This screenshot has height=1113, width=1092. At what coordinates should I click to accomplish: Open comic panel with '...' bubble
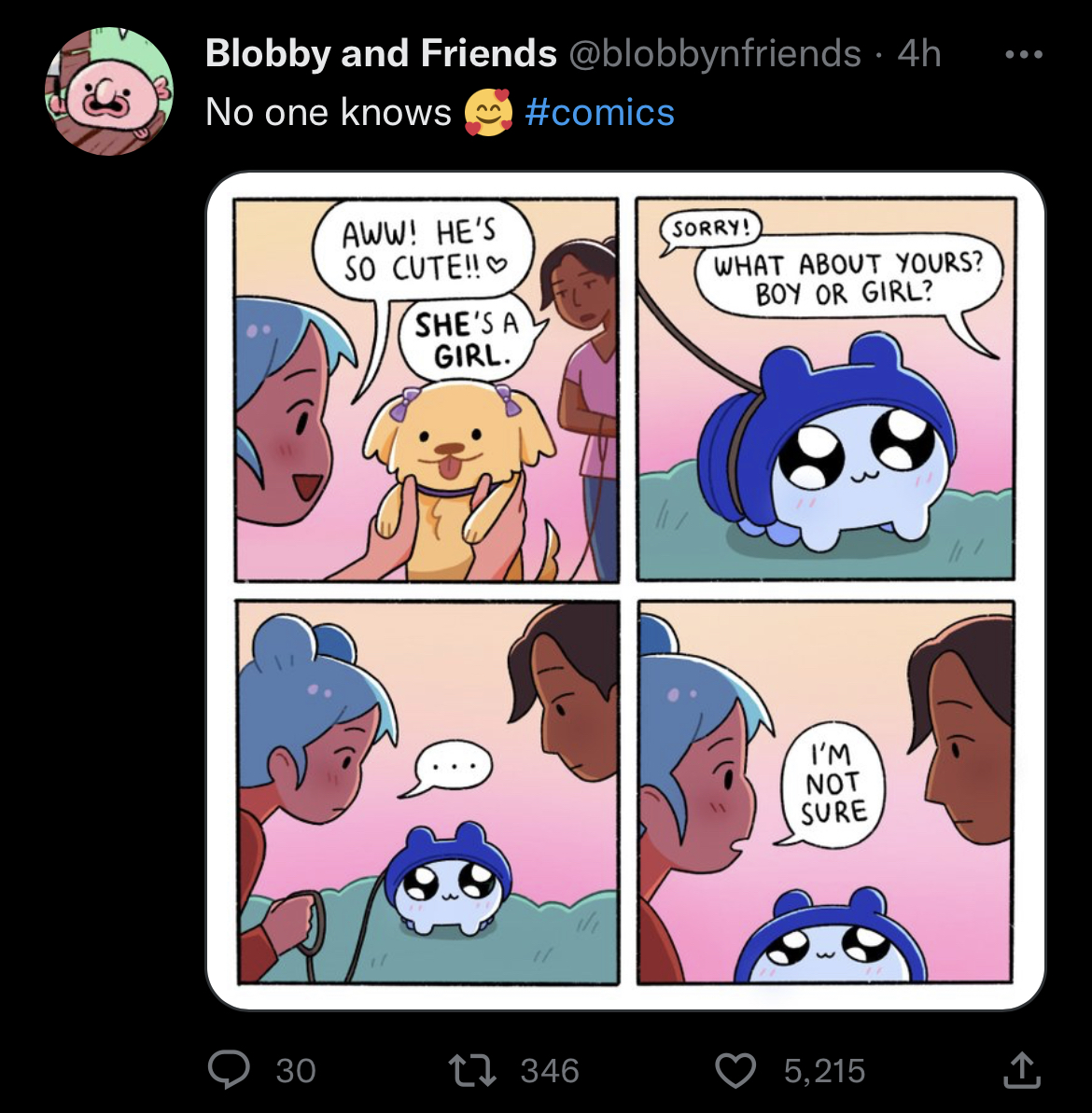click(x=427, y=792)
